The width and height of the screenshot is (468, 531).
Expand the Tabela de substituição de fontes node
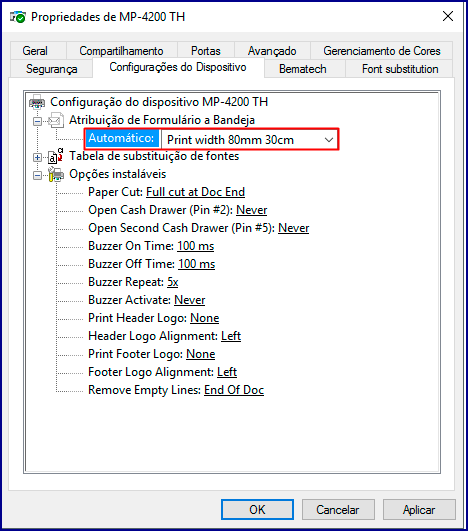[37, 157]
